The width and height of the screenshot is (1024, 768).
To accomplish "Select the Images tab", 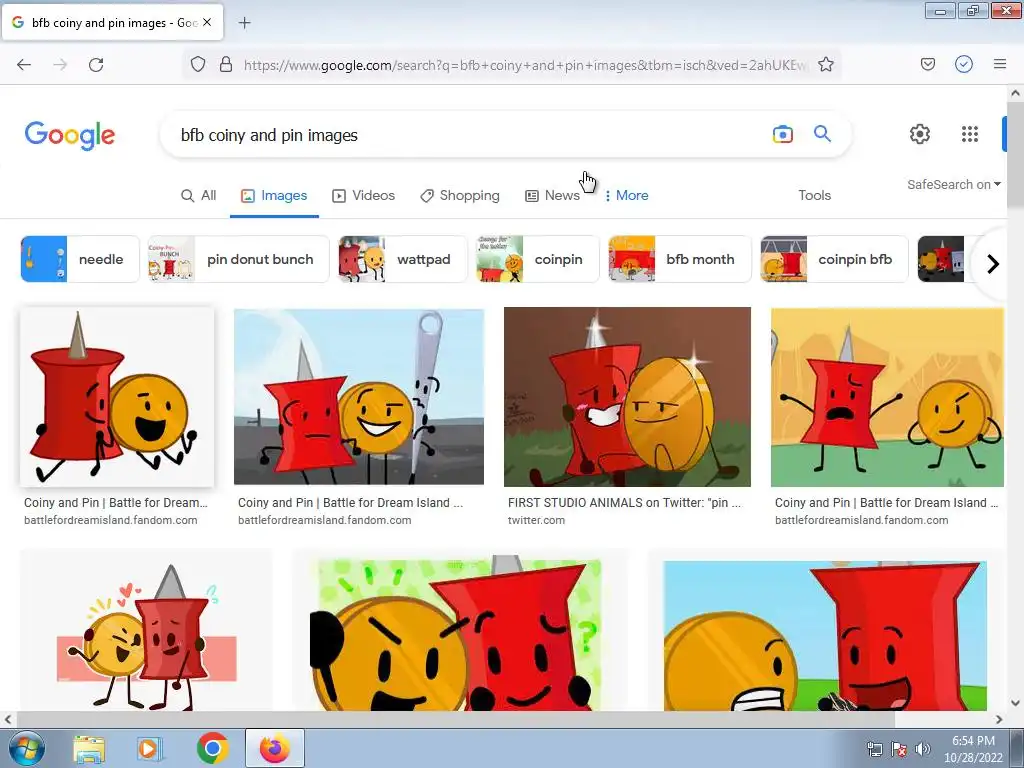I will click(x=274, y=195).
